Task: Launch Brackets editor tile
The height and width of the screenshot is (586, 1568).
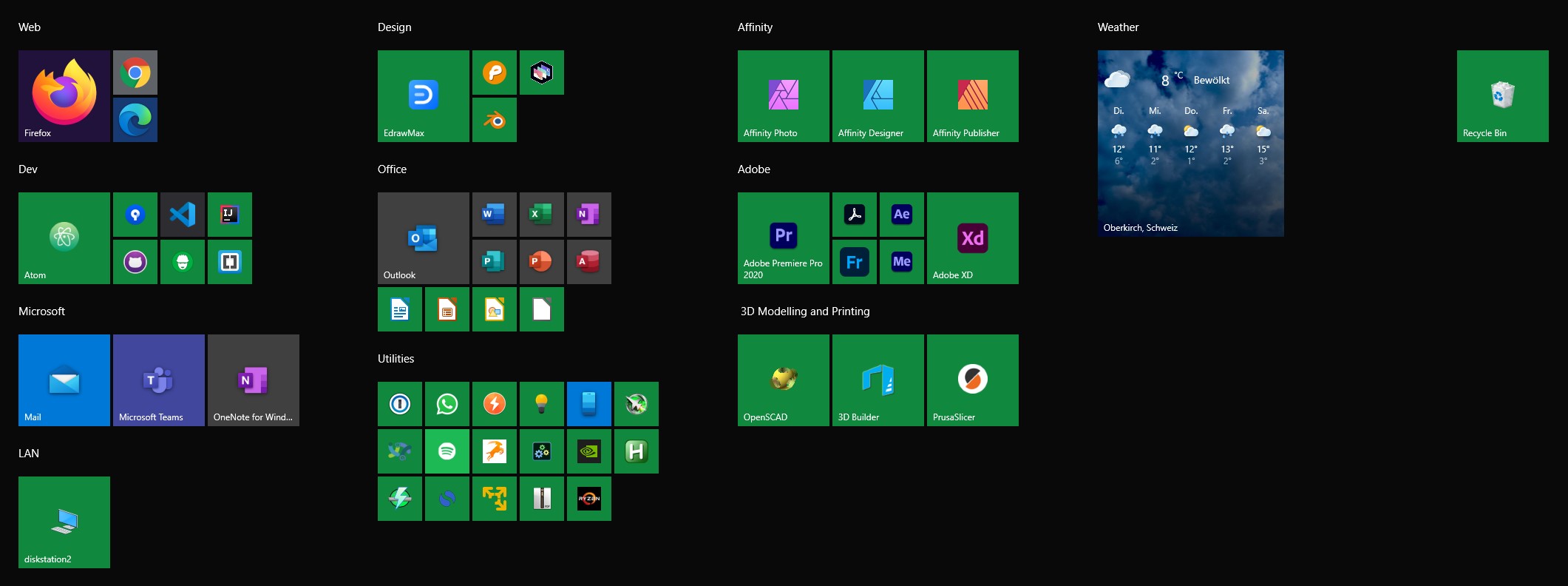Action: click(x=230, y=262)
